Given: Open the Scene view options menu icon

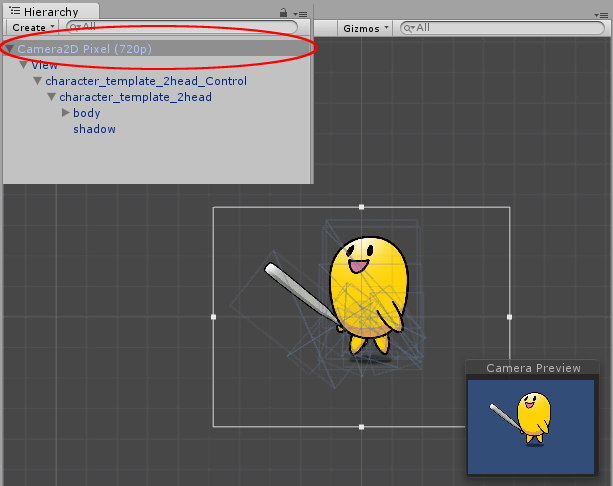Looking at the screenshot, I should coord(601,15).
